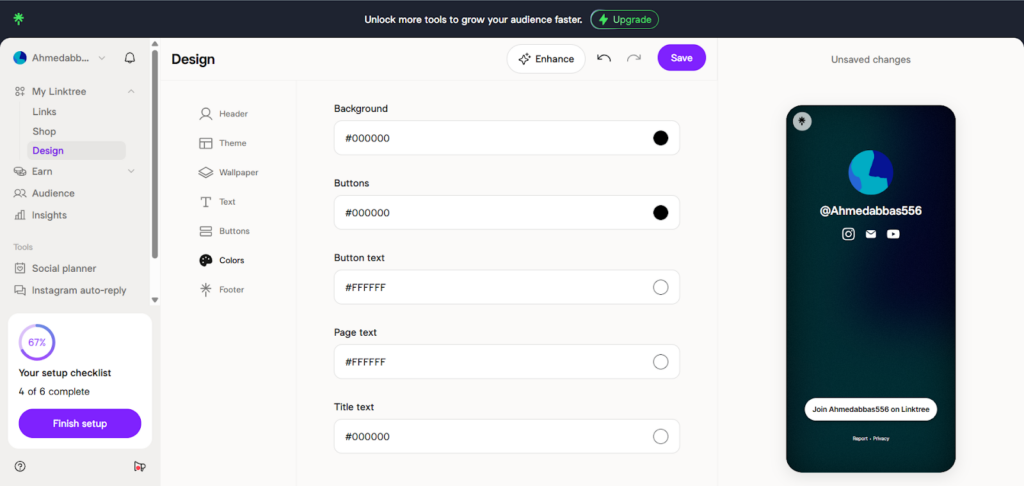Collapse the My Linktree section

coord(131,92)
